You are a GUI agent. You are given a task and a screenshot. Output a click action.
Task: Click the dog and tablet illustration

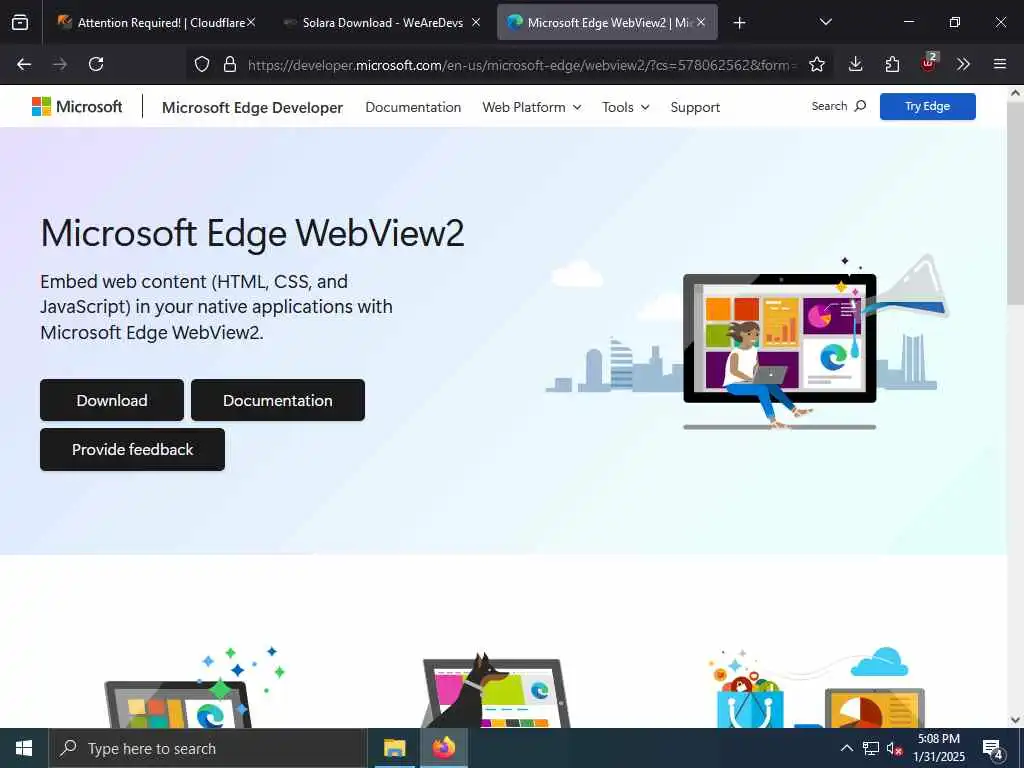[496, 691]
